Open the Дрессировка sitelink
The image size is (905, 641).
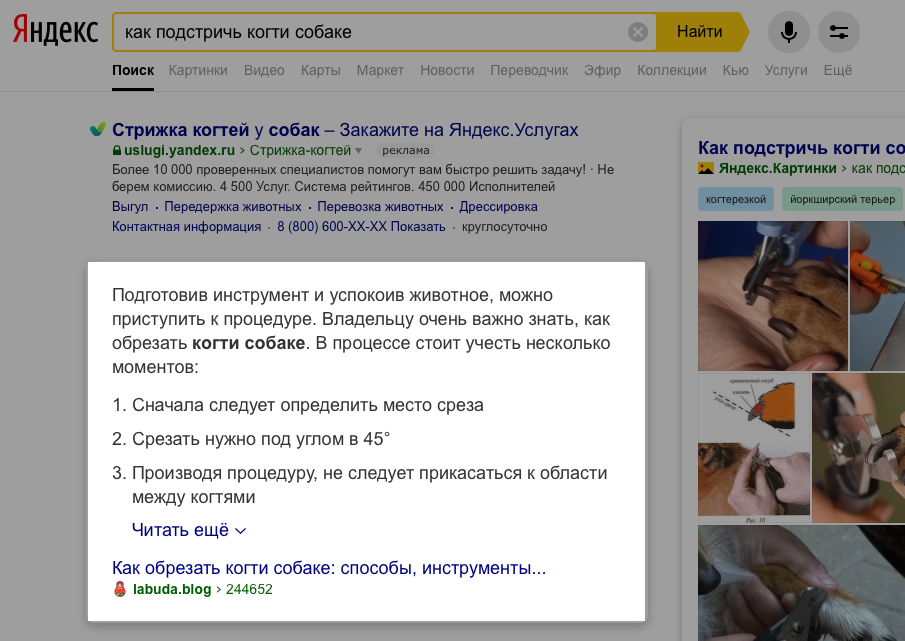click(x=498, y=207)
